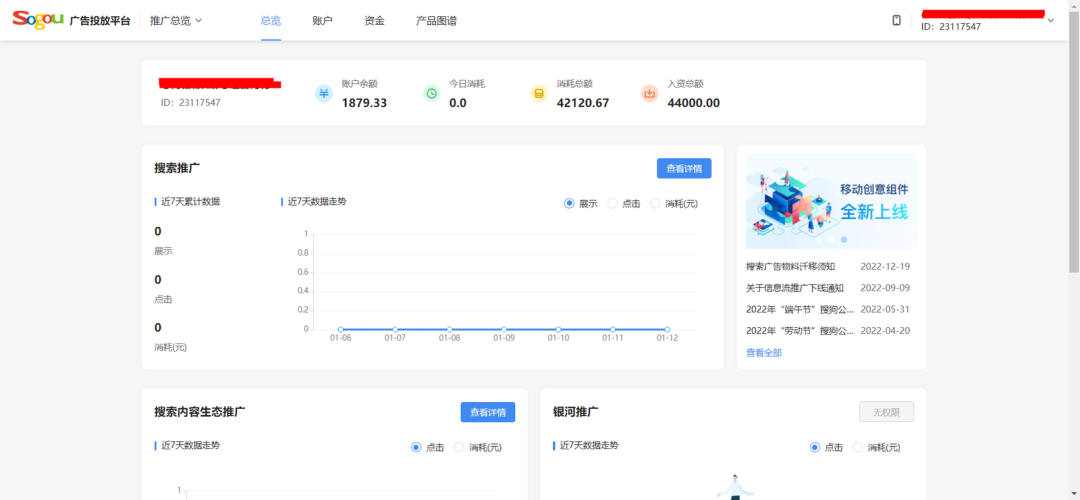Select 点击 radio in 搜索推广 chart
The image size is (1080, 500).
pos(613,203)
